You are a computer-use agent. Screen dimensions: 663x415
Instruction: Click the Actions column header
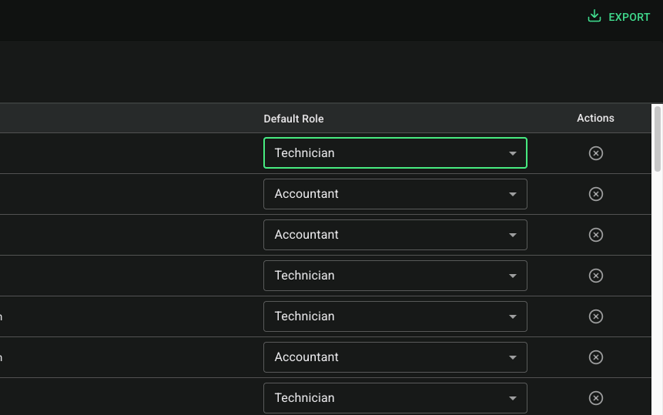(x=595, y=118)
